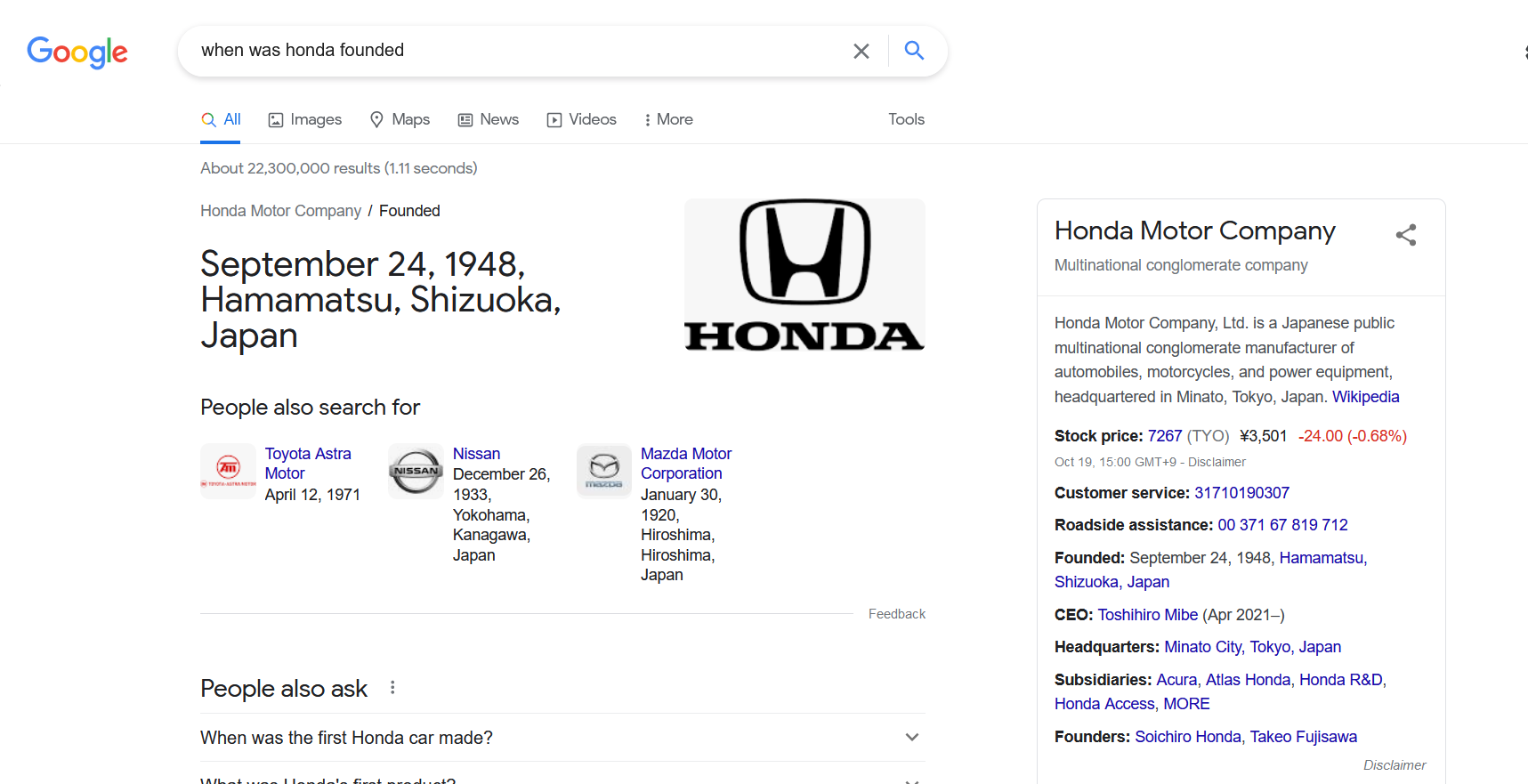The width and height of the screenshot is (1528, 784).
Task: Click the Google logo
Action: [77, 52]
